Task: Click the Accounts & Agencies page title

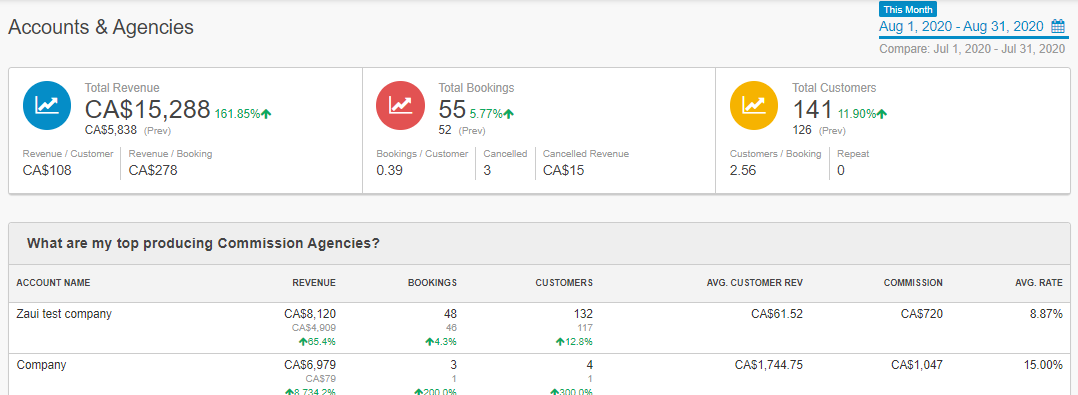Action: coord(100,27)
